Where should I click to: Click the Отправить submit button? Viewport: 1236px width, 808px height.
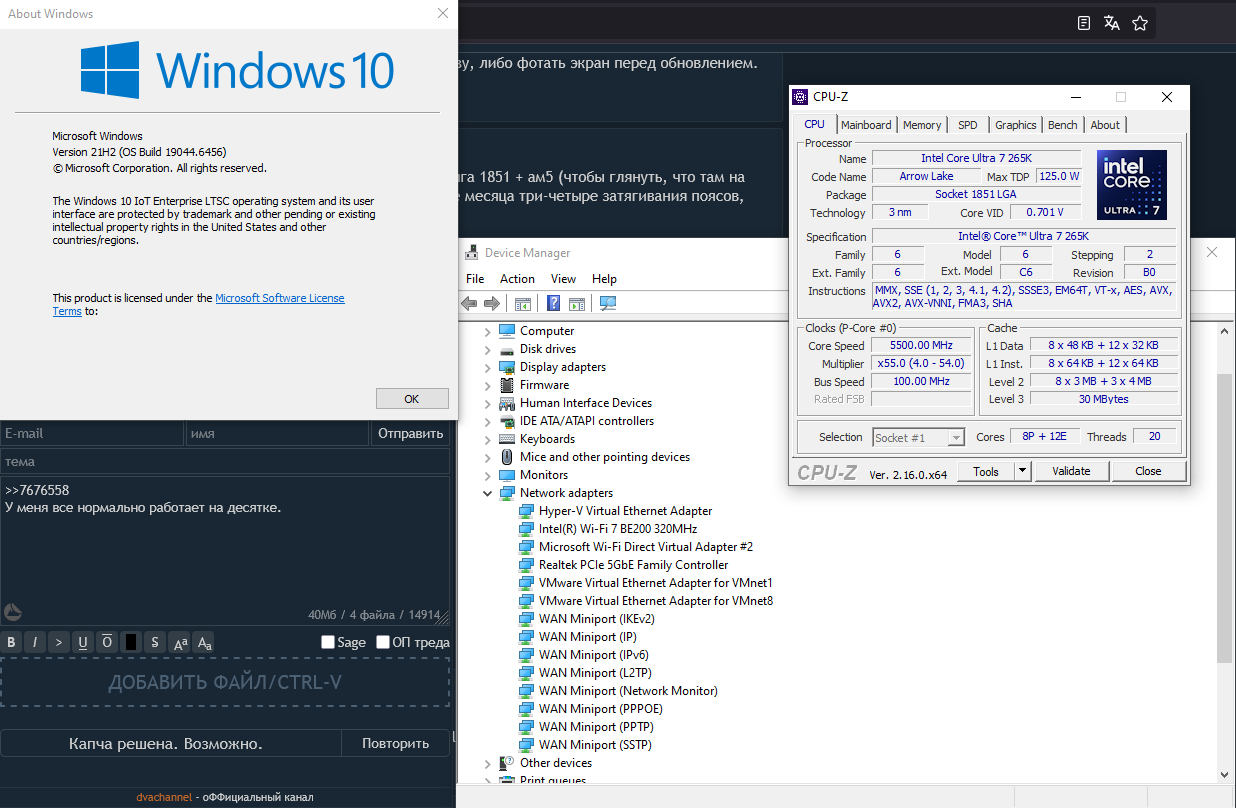[410, 433]
